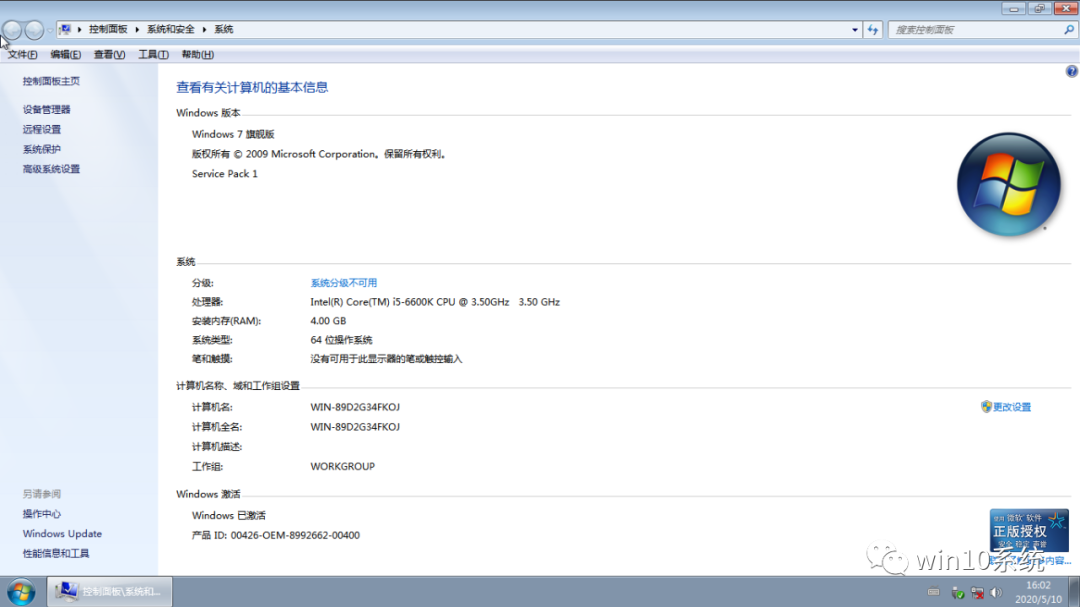
Task: Open the 查看 menu
Action: (x=108, y=54)
